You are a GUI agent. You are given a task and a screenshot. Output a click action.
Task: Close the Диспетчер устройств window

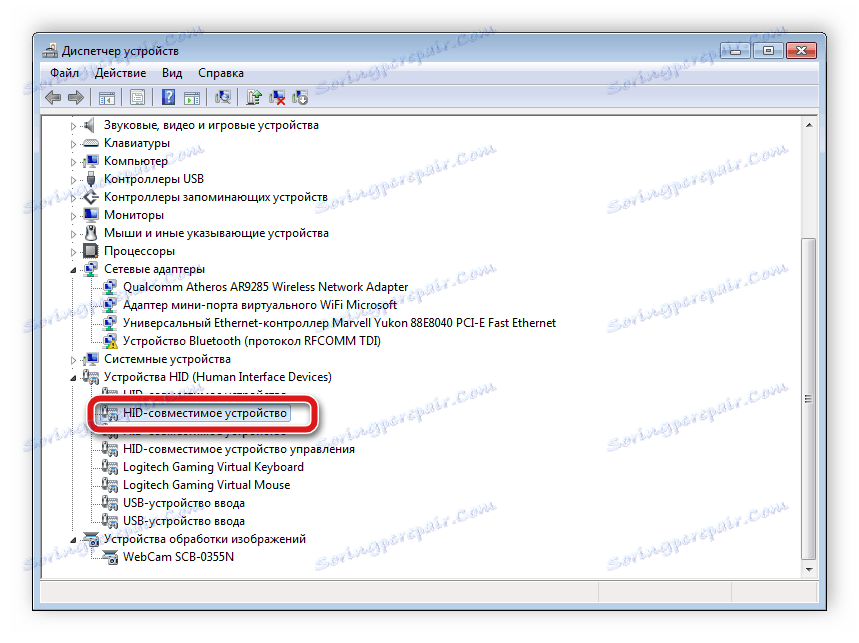pos(801,51)
